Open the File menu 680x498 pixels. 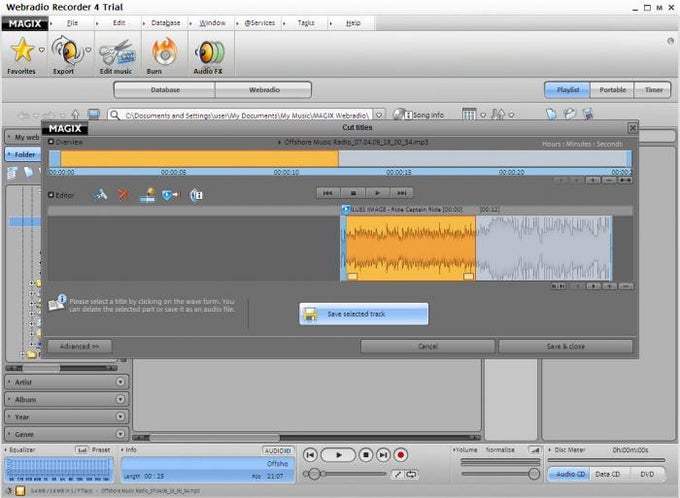(x=72, y=23)
